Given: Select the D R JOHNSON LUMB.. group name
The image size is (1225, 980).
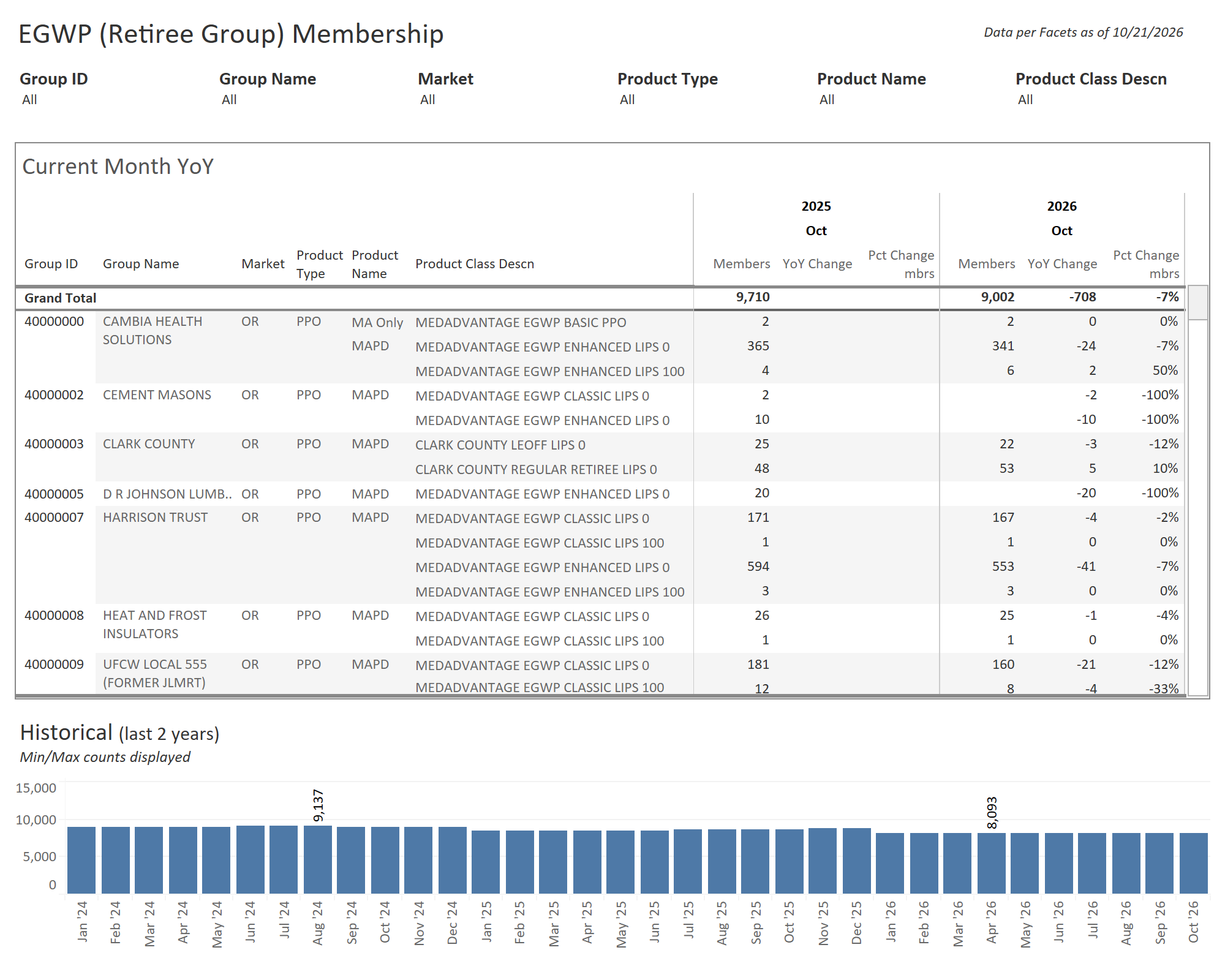Looking at the screenshot, I should tap(167, 494).
